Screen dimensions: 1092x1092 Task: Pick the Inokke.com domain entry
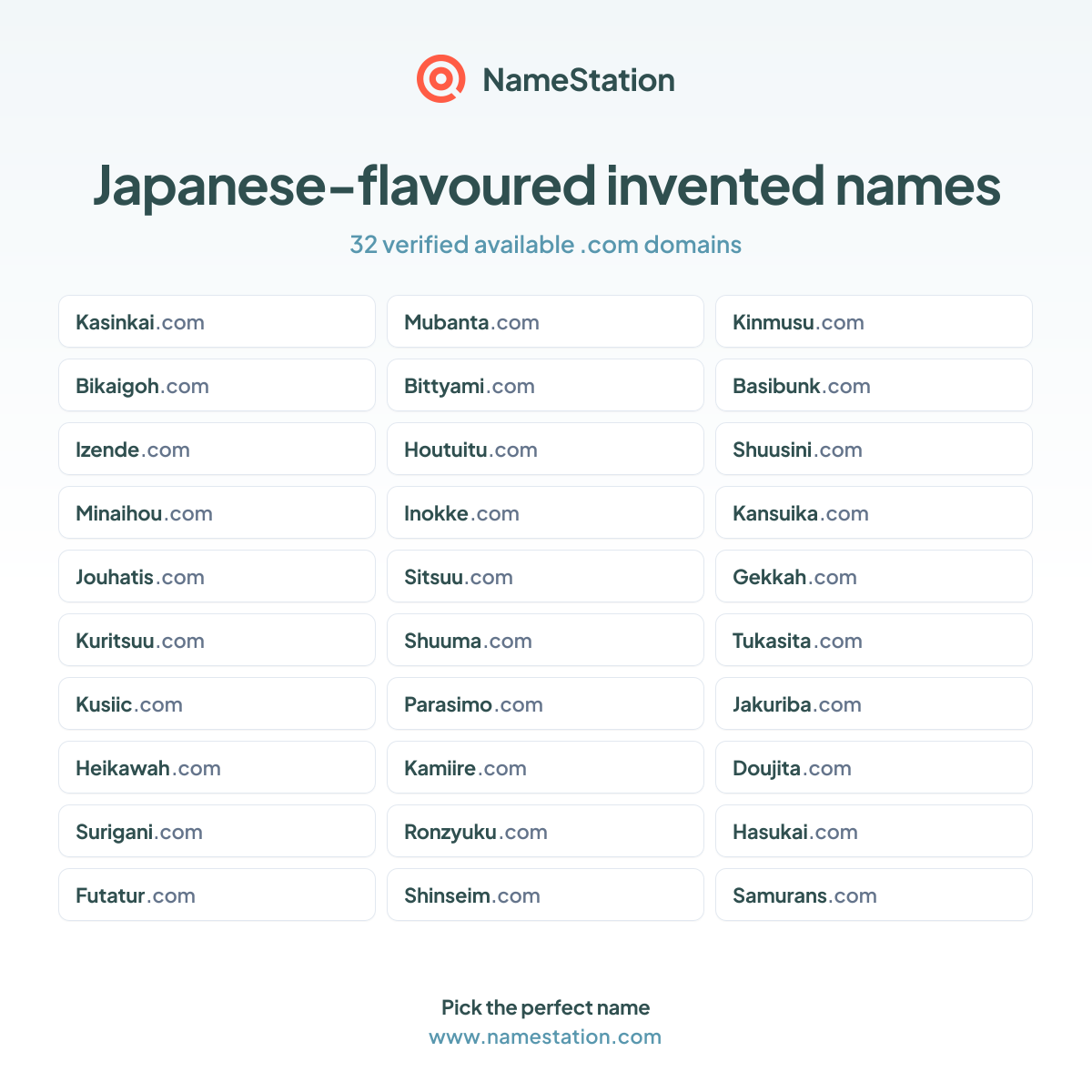tap(546, 512)
